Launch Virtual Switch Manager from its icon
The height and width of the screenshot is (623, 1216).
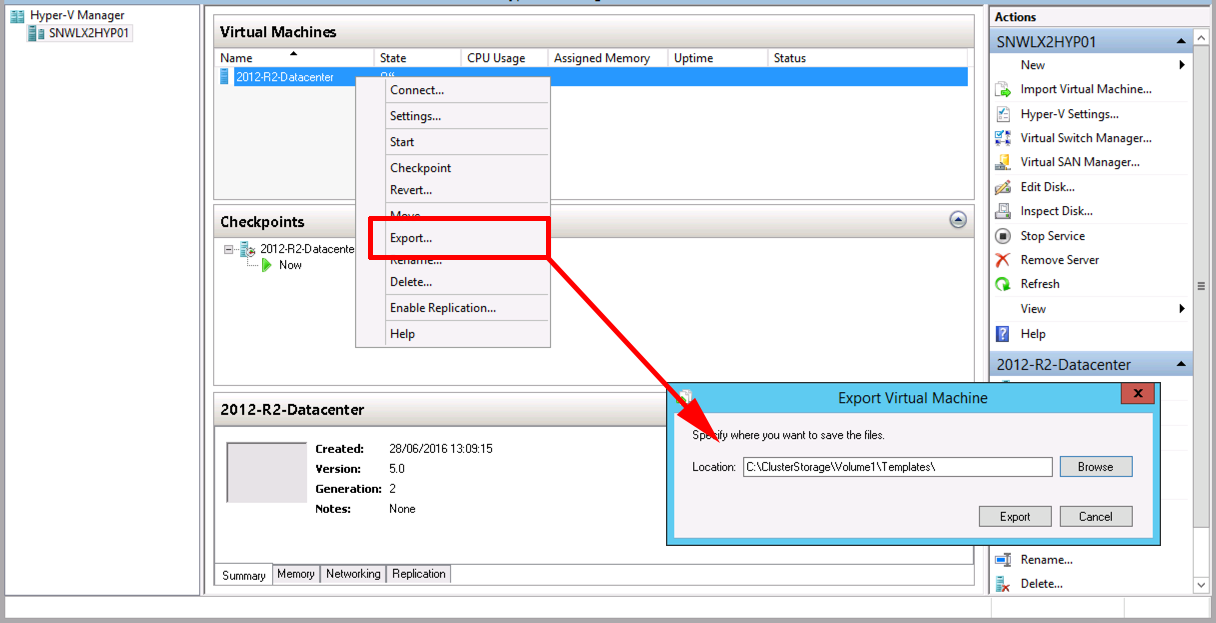pyautogui.click(x=1003, y=138)
